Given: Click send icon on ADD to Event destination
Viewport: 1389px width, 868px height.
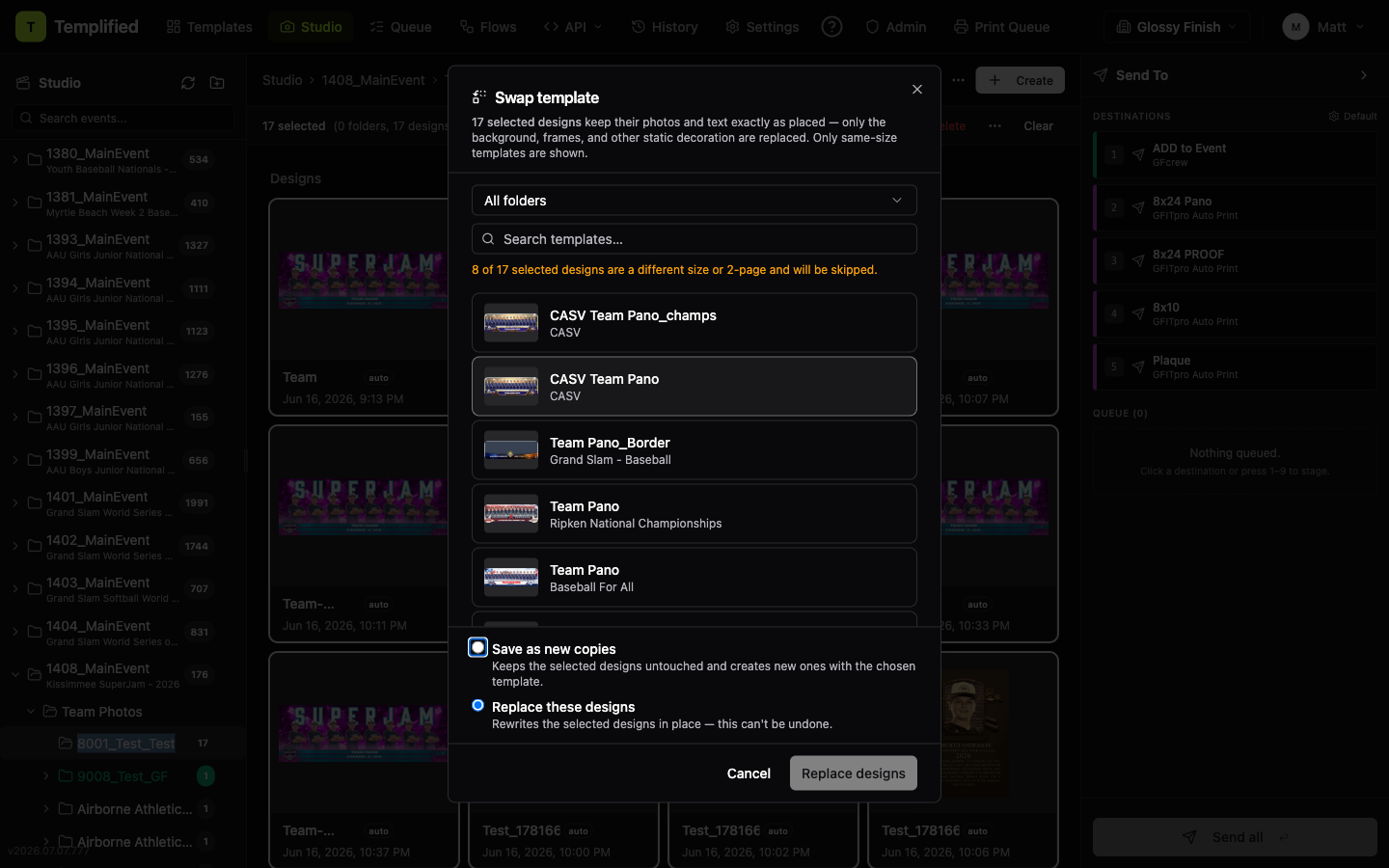Looking at the screenshot, I should (x=1138, y=154).
